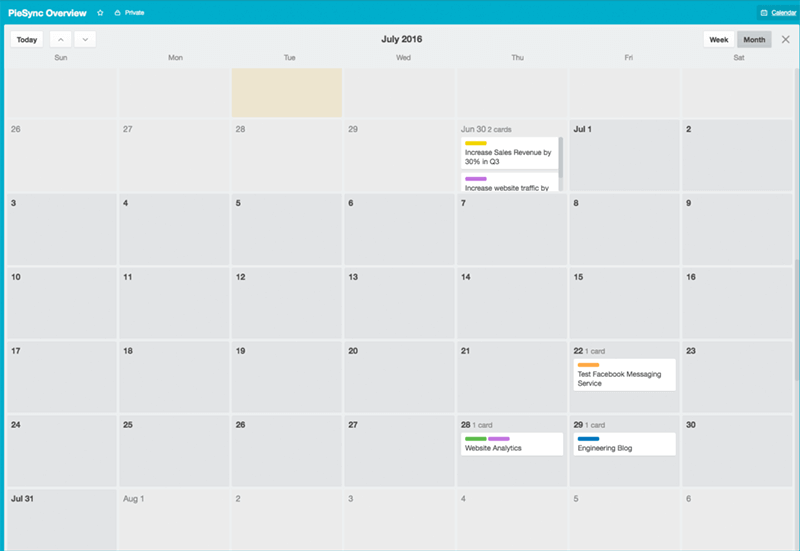
Task: Select the July 16 day cell
Action: [737, 304]
